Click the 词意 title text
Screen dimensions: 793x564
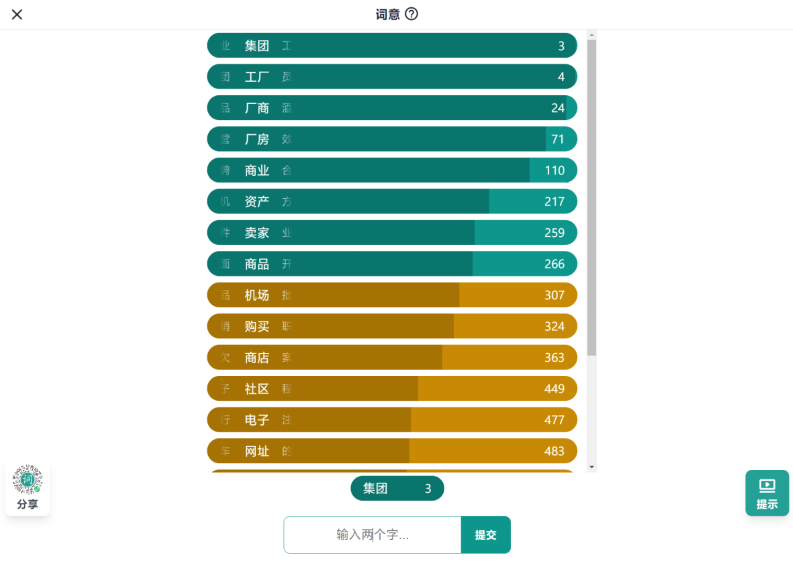point(387,14)
